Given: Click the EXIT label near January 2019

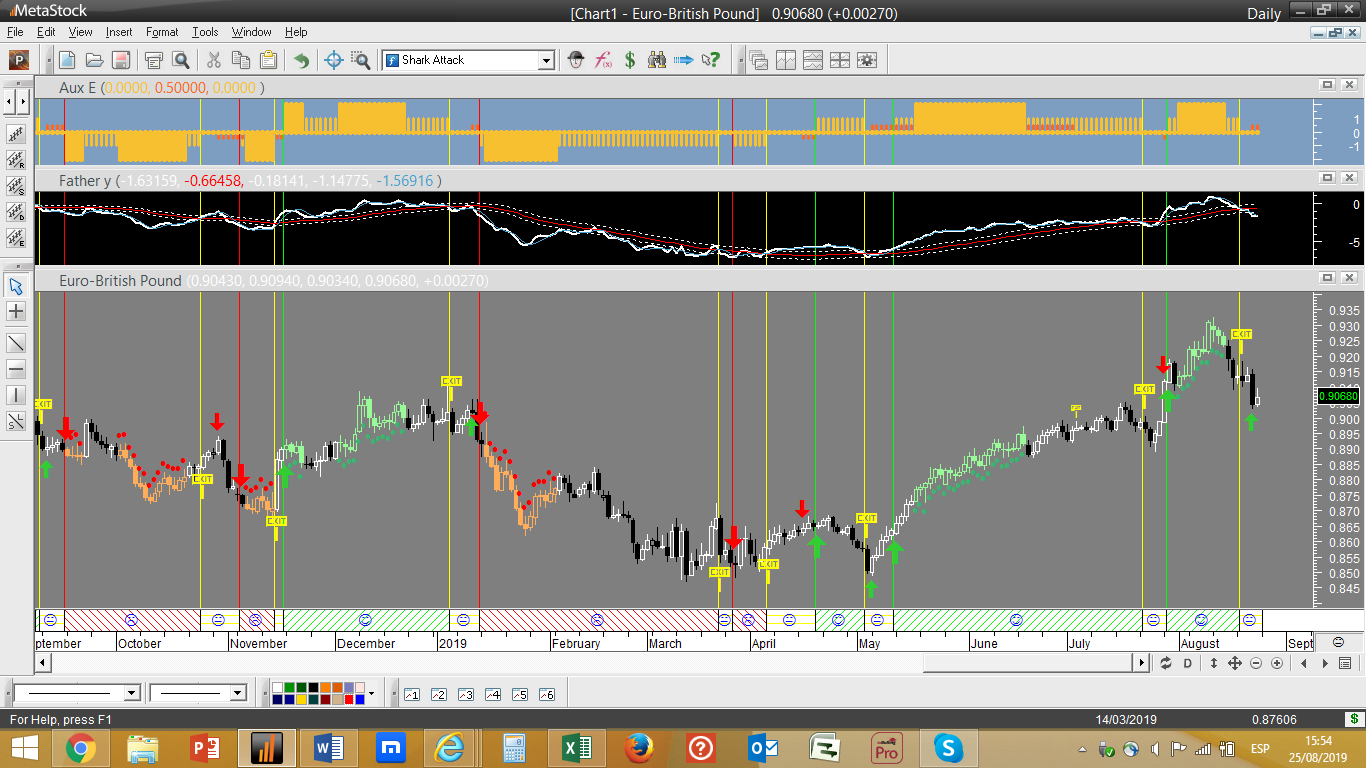Looking at the screenshot, I should coord(452,381).
